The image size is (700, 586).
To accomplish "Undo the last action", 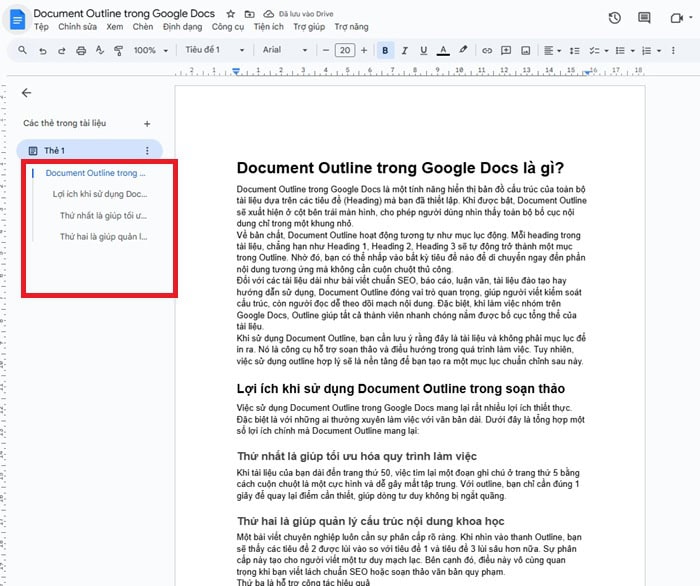I will (x=42, y=51).
